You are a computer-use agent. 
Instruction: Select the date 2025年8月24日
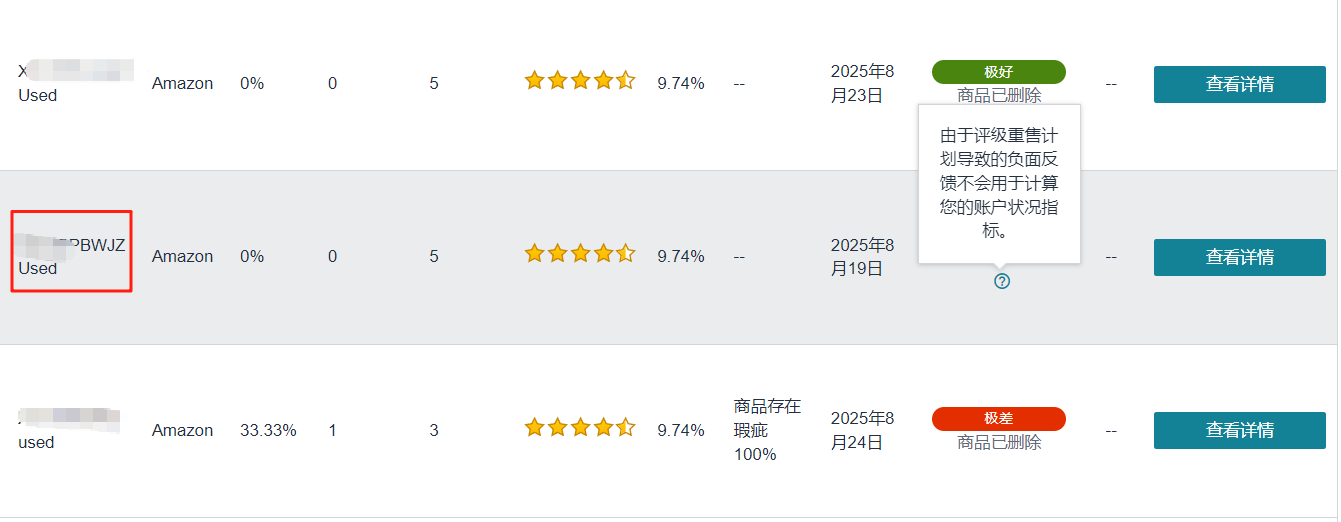click(x=863, y=430)
